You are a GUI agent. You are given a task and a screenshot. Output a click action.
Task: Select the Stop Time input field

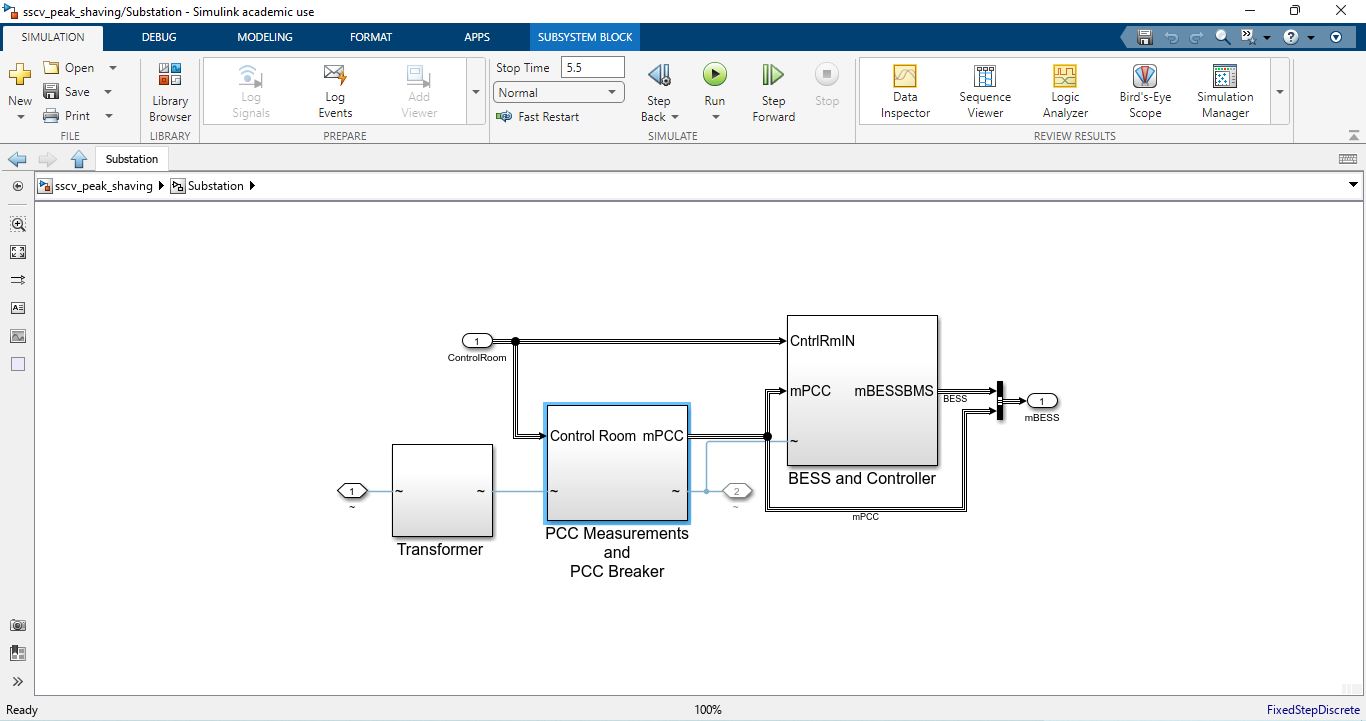point(592,67)
